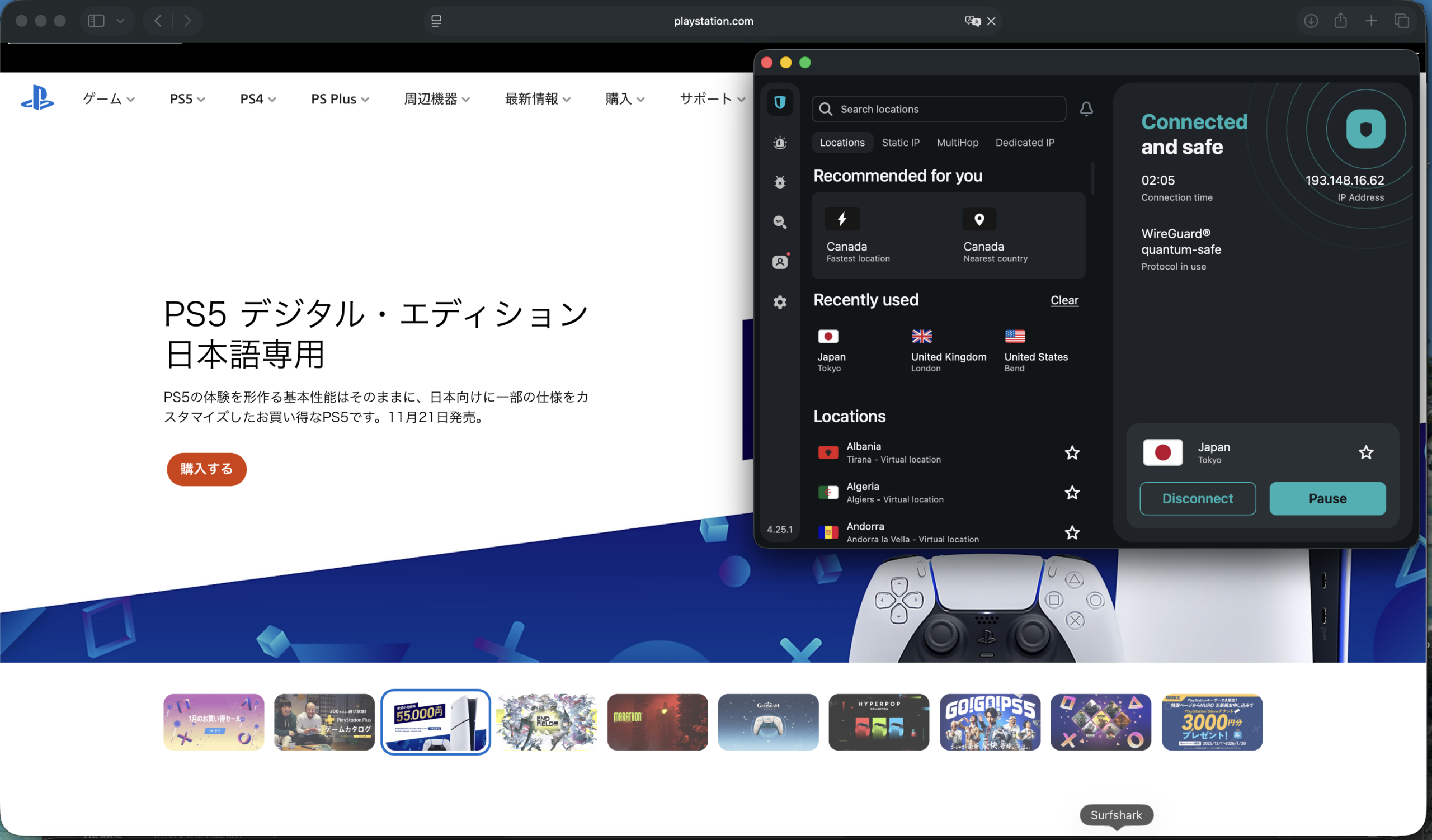Switch to the Dedicated IP tab
1432x840 pixels.
click(x=1025, y=143)
